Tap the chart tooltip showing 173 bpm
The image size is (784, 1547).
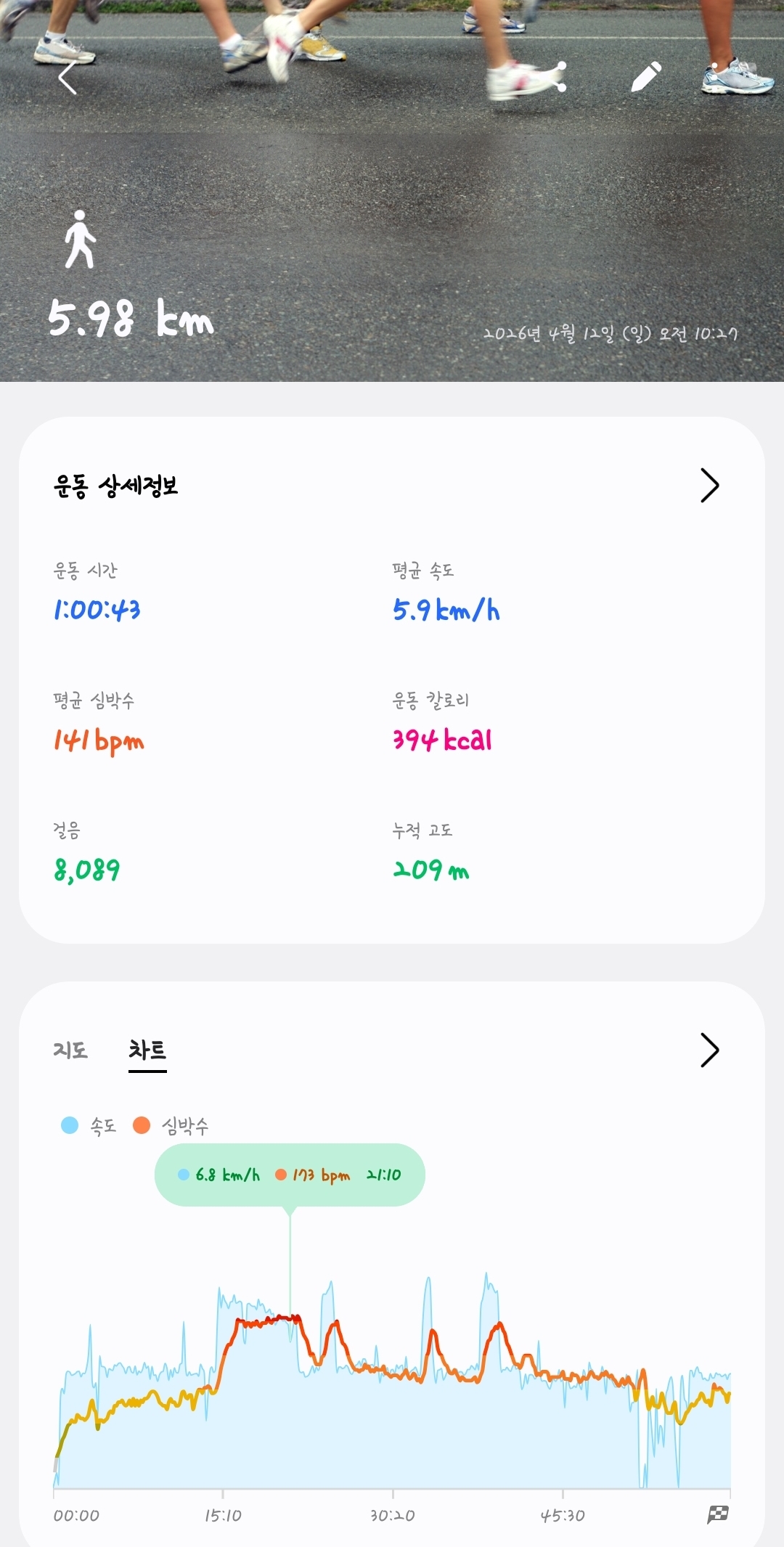290,1175
